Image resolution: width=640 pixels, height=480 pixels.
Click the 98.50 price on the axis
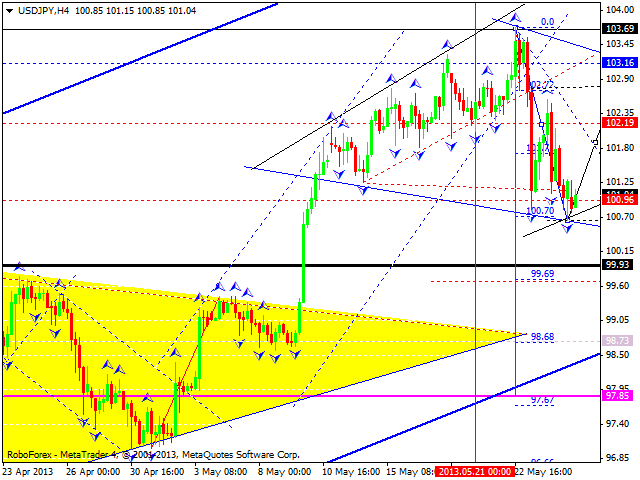click(618, 355)
